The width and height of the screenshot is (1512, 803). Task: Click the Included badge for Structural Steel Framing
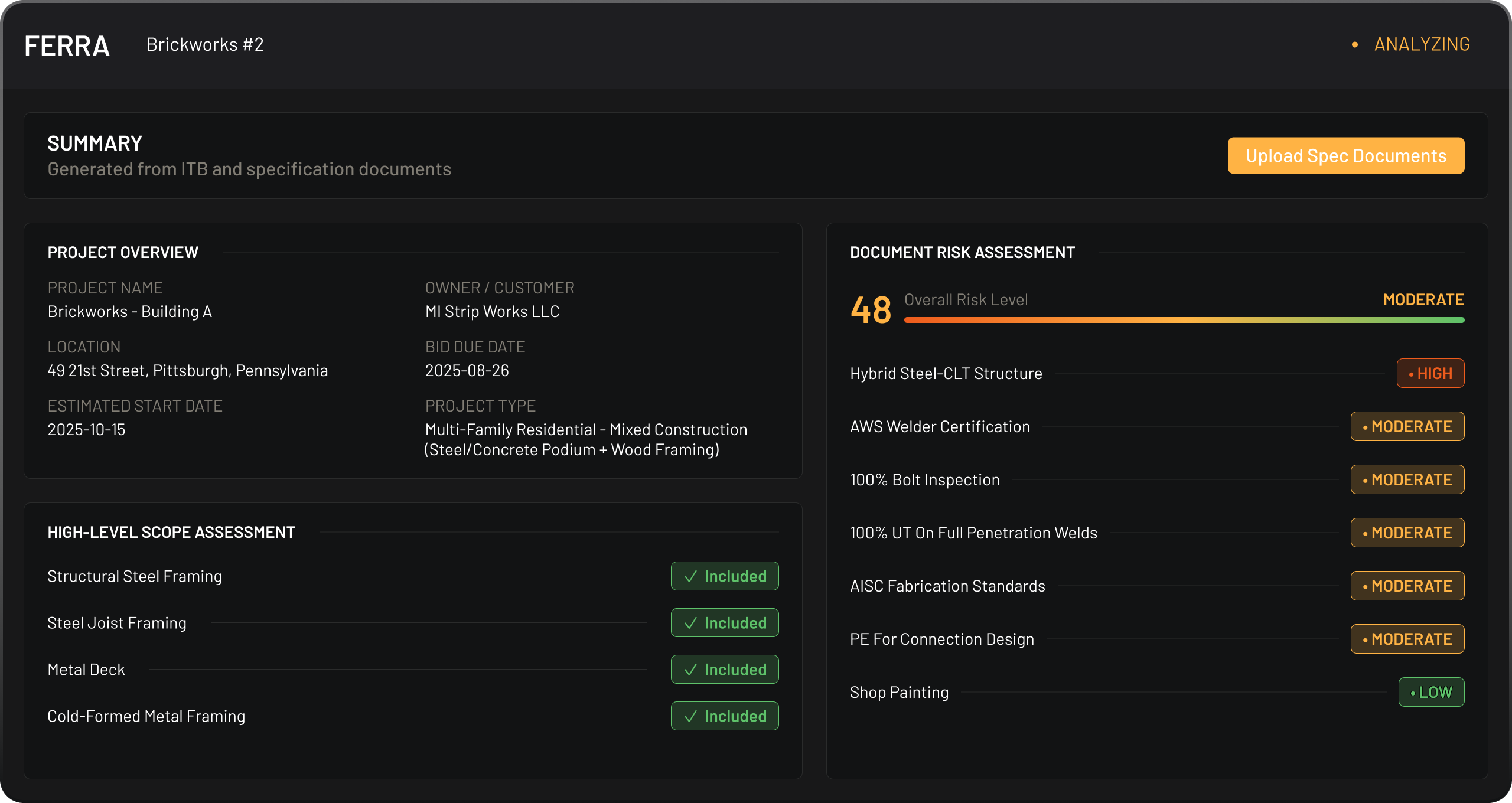point(724,576)
